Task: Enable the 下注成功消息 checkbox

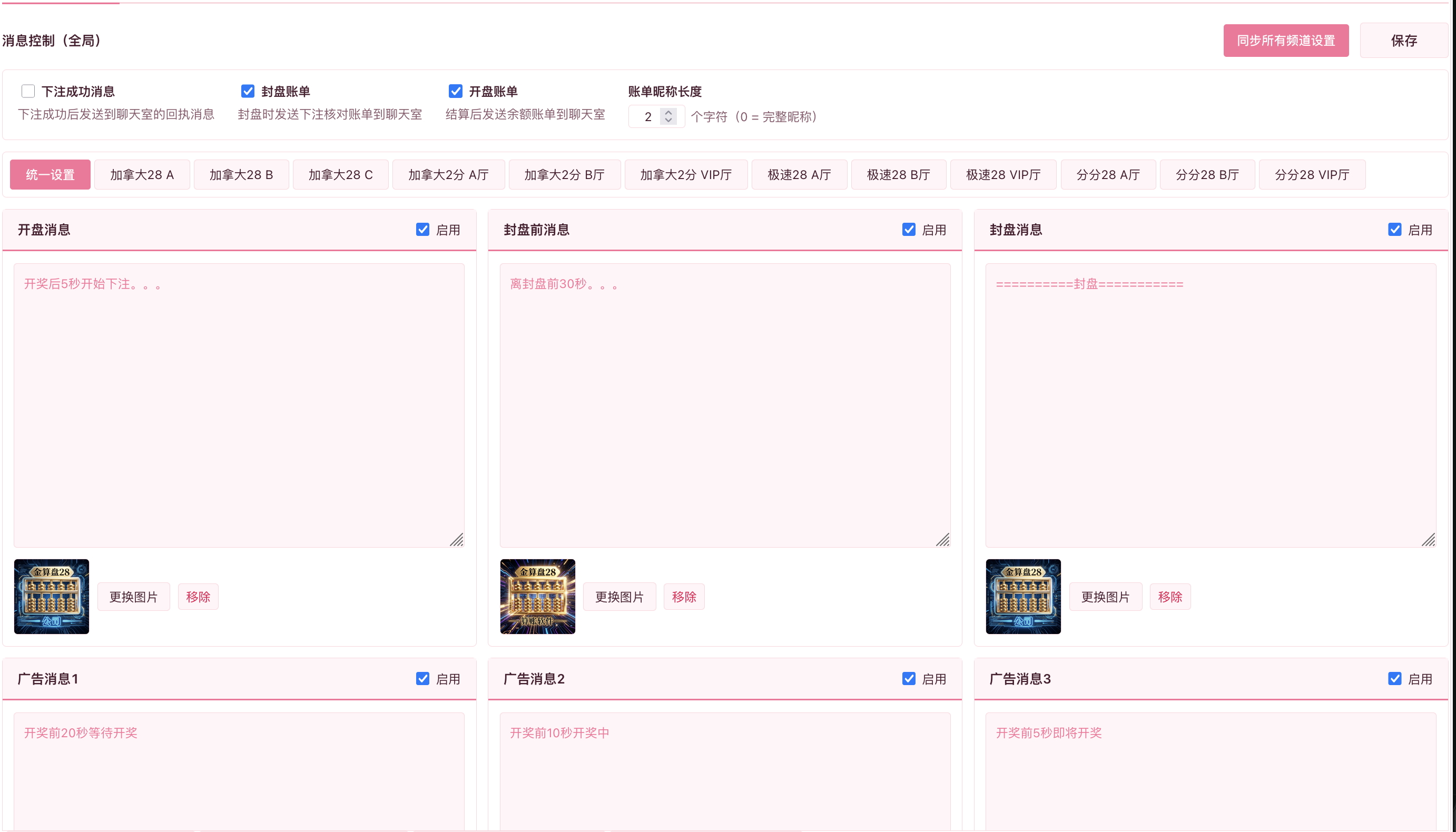Action: [28, 92]
